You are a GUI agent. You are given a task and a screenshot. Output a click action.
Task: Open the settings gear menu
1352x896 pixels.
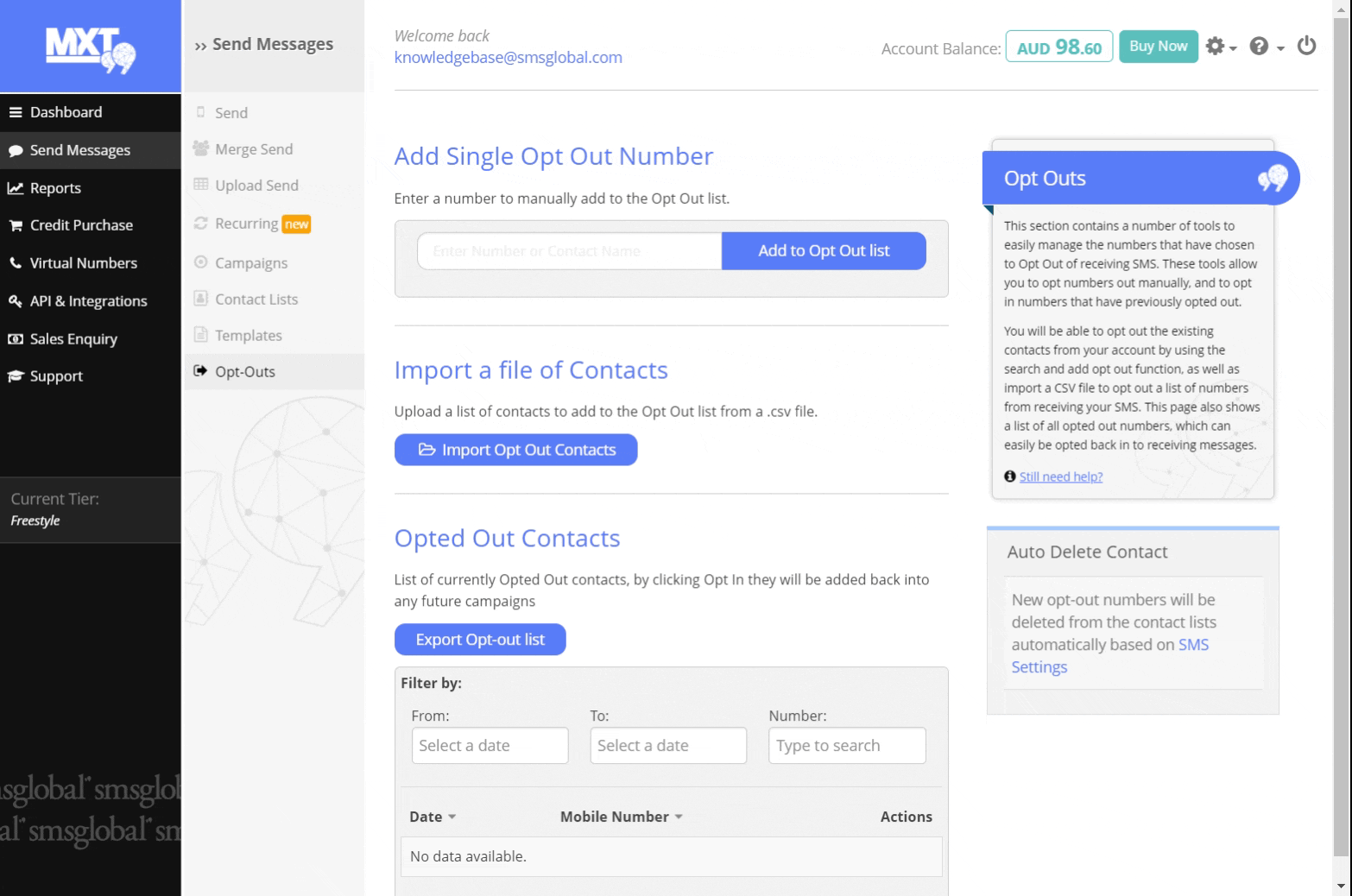pos(1220,47)
